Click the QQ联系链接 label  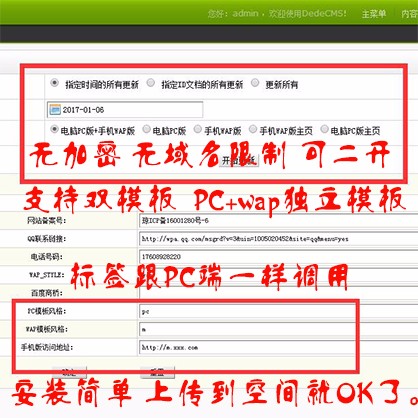coord(46,239)
